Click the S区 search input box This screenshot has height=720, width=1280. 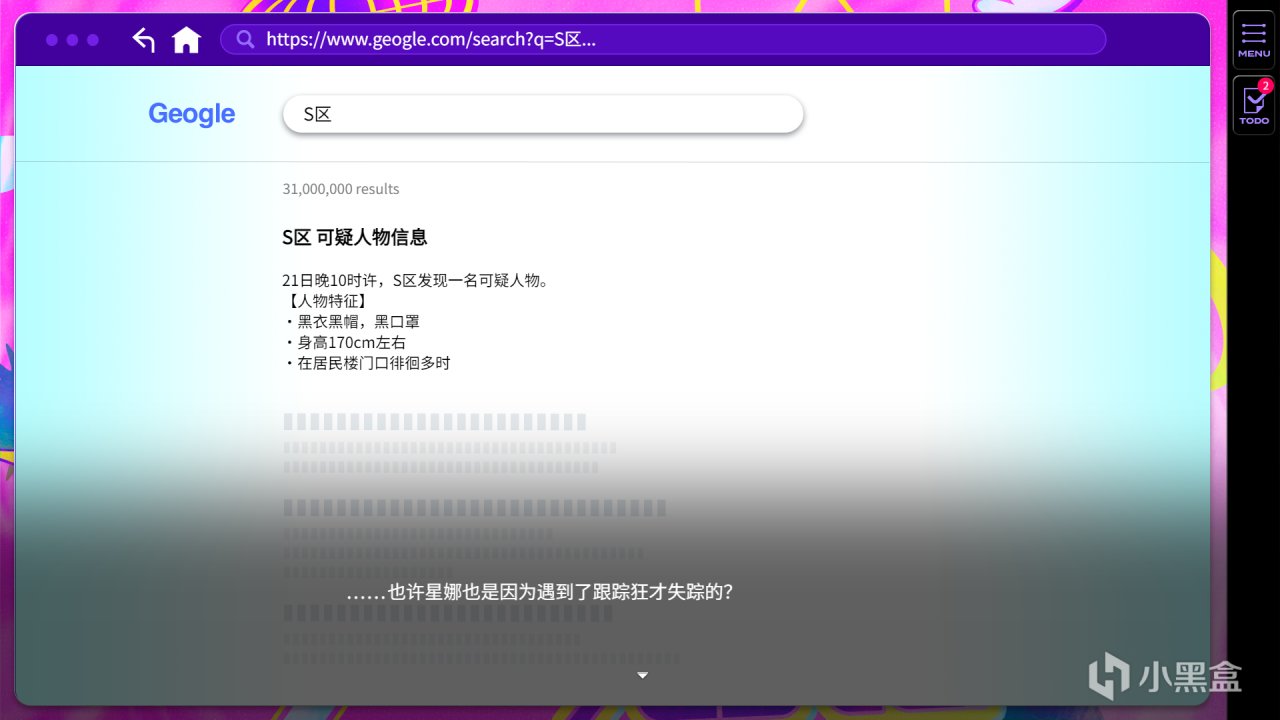tap(543, 114)
